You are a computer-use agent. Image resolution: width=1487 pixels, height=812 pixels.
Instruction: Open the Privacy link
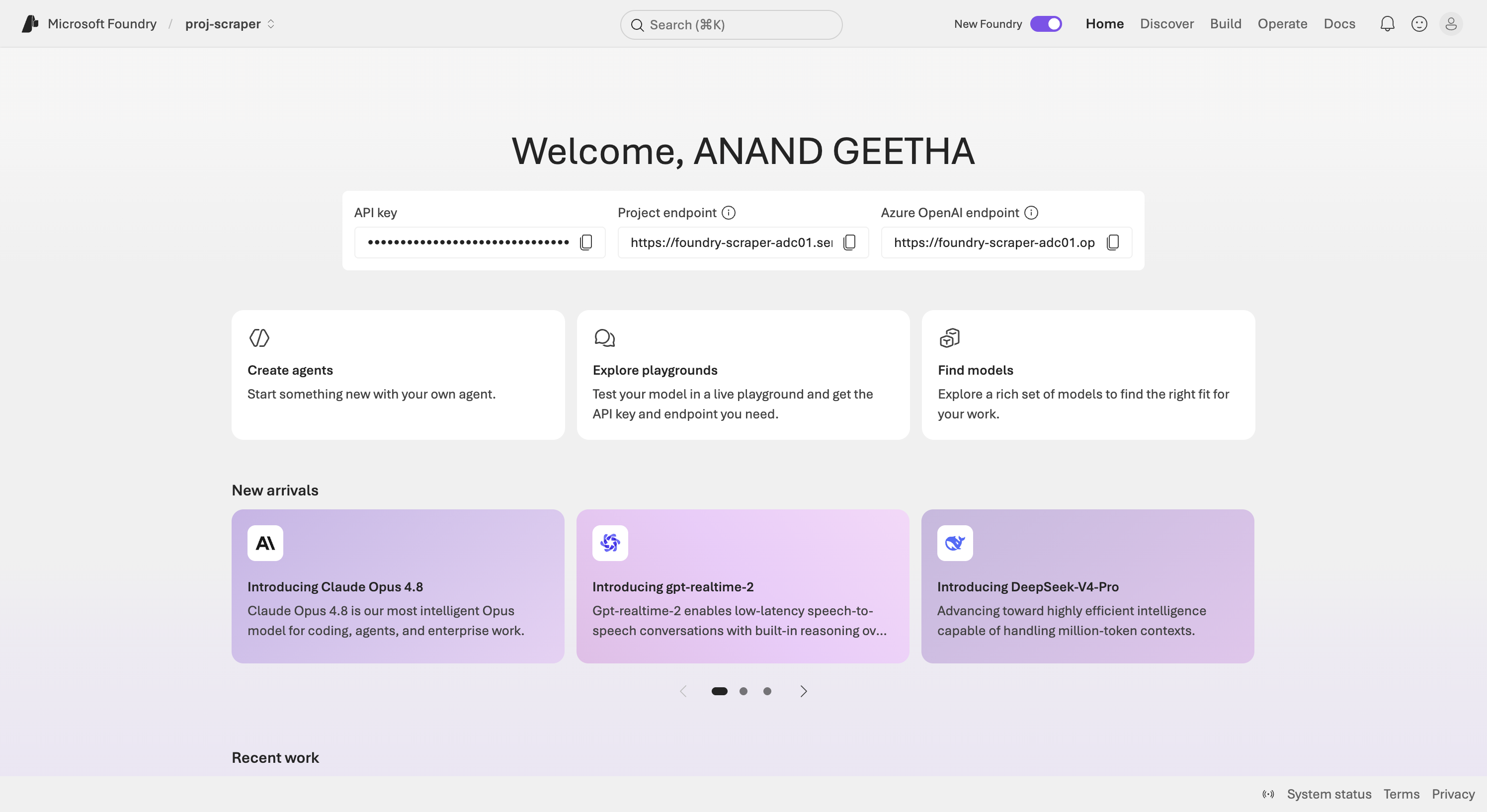[1453, 794]
